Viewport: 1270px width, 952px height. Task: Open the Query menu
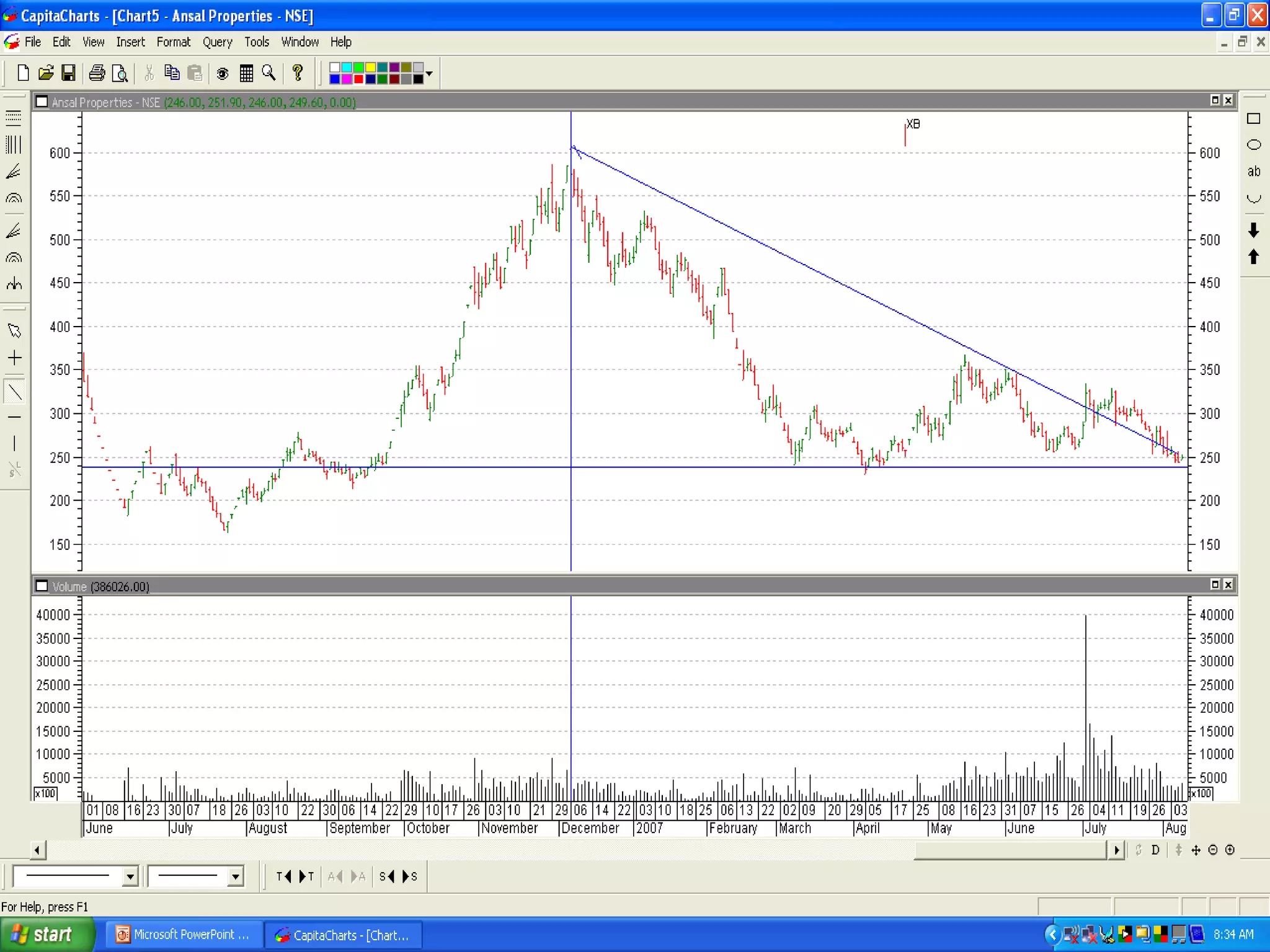[217, 42]
